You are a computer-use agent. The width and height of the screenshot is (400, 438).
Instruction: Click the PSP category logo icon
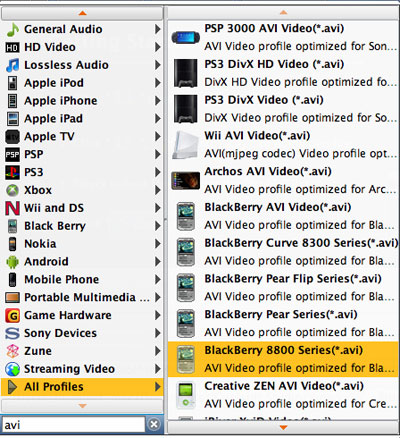coord(12,155)
